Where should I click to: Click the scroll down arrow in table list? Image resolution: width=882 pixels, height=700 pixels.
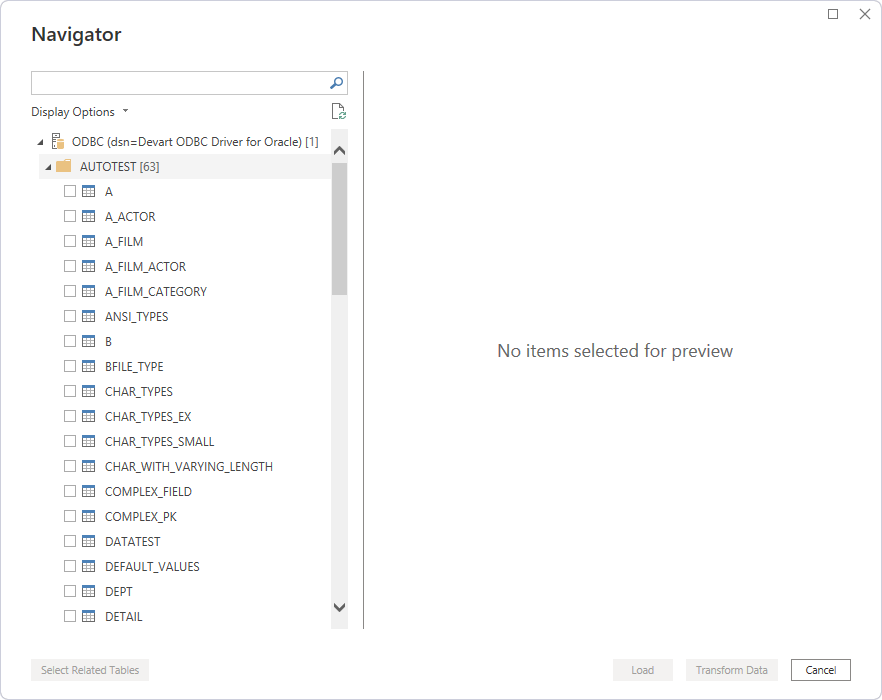tap(339, 607)
